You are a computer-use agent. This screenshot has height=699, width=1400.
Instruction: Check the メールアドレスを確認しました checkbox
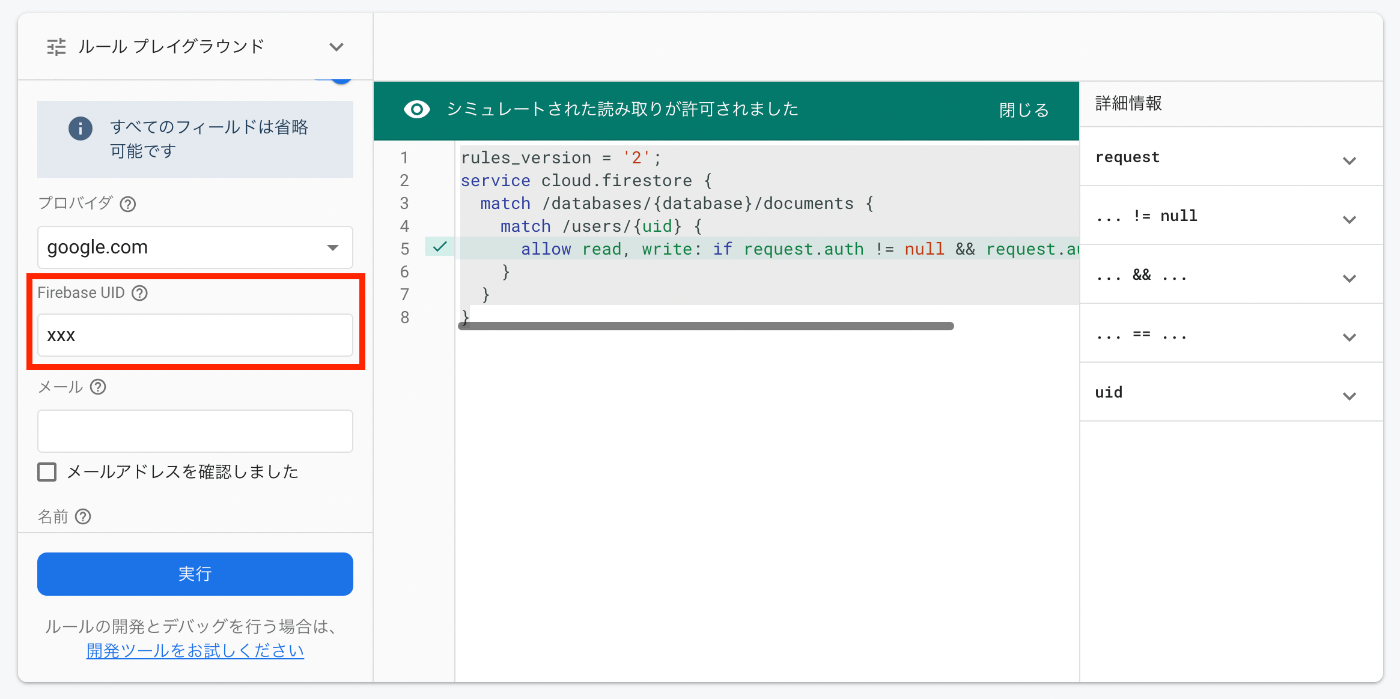[x=47, y=471]
